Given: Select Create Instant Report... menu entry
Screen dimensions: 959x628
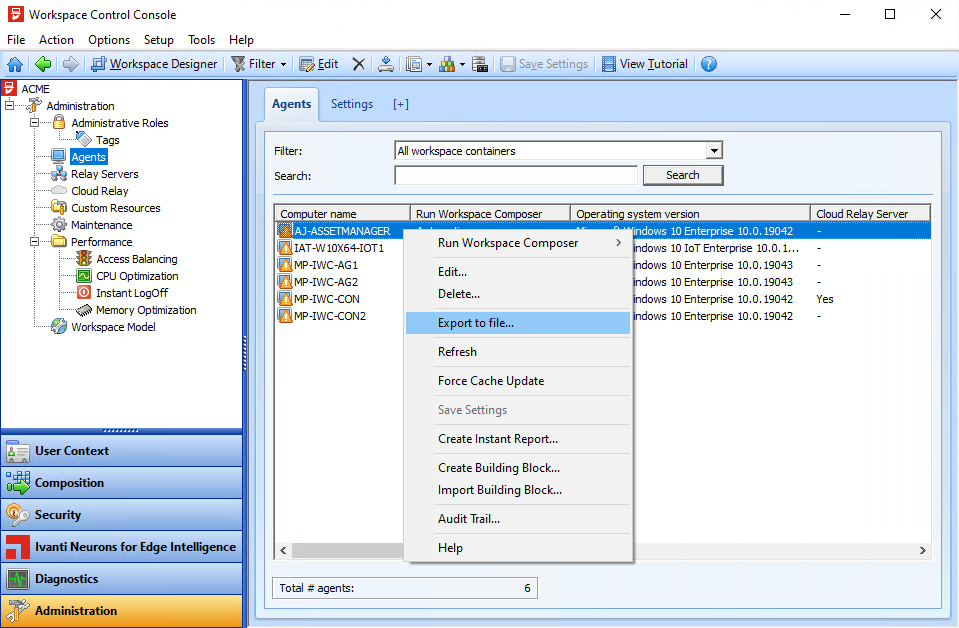Looking at the screenshot, I should pos(497,439).
